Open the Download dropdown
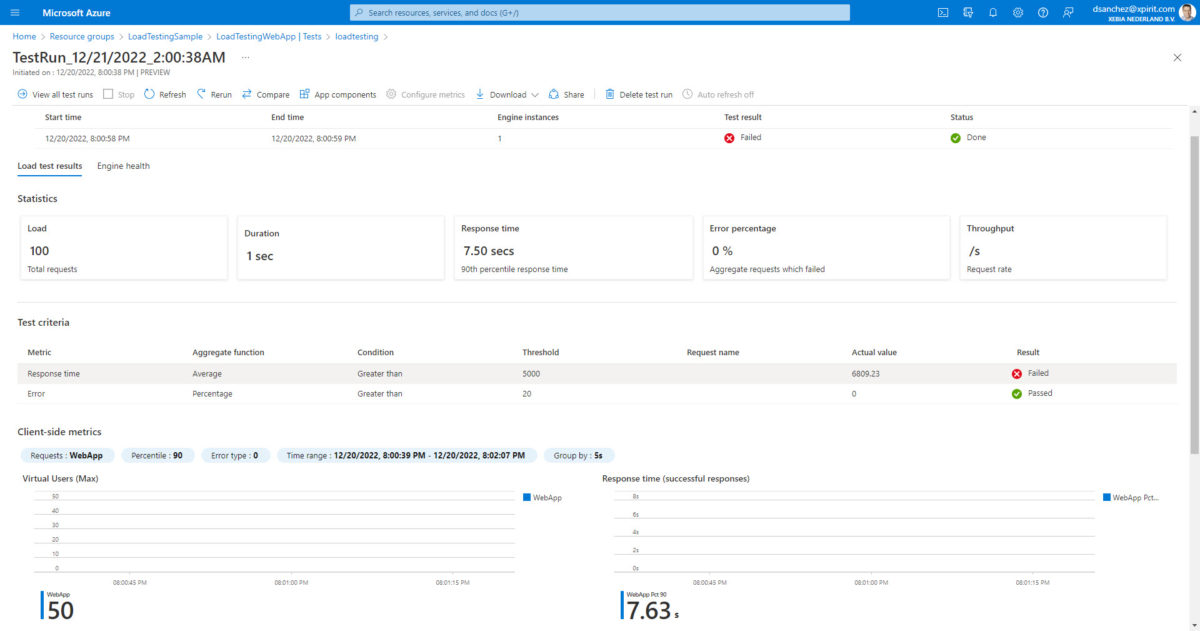 tap(508, 94)
